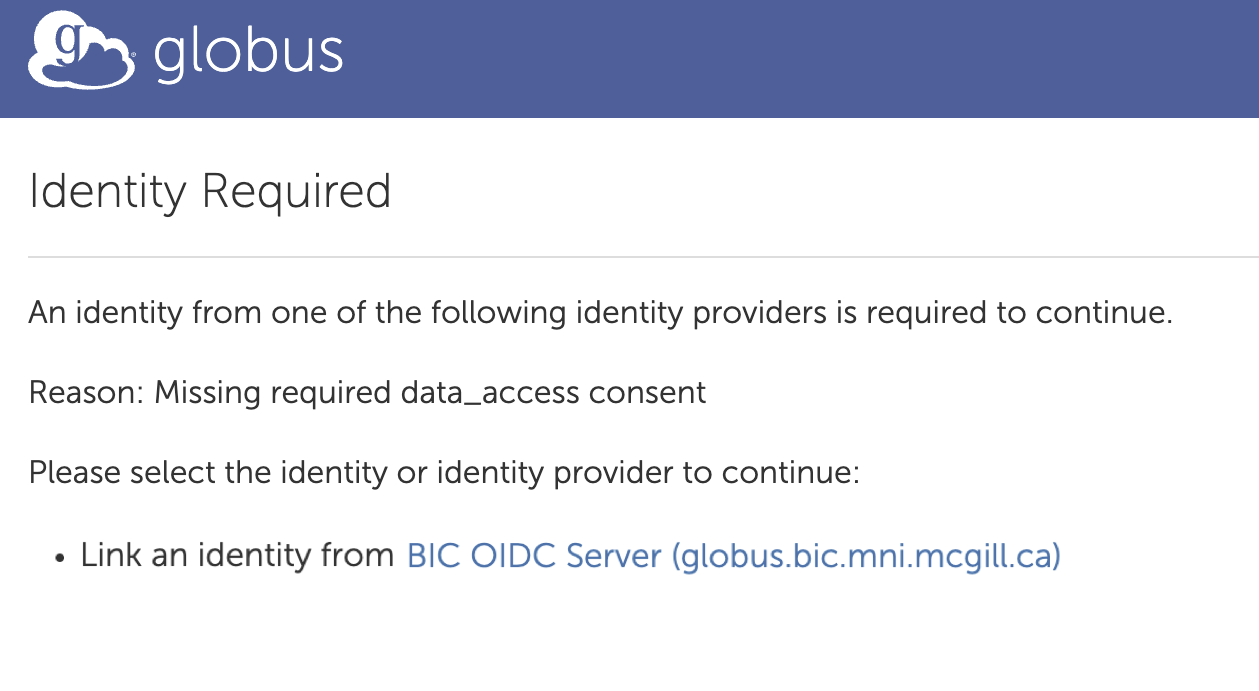1259x691 pixels.
Task: Click "required to continue." ending the first sentence
Action: 1019,313
